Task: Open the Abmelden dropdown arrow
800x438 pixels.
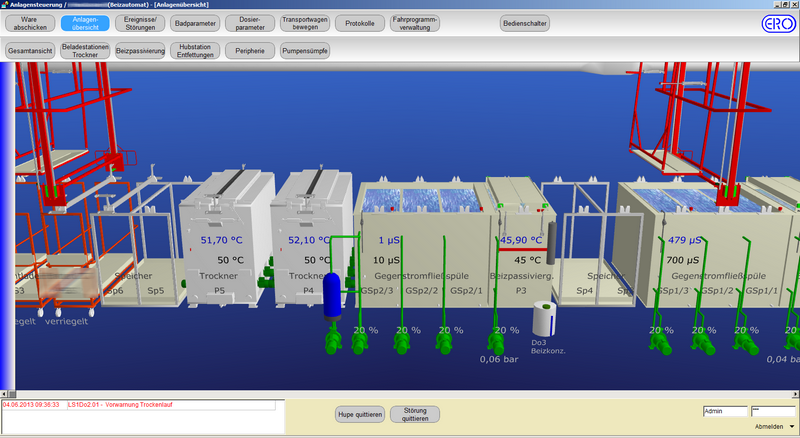Action: click(792, 426)
